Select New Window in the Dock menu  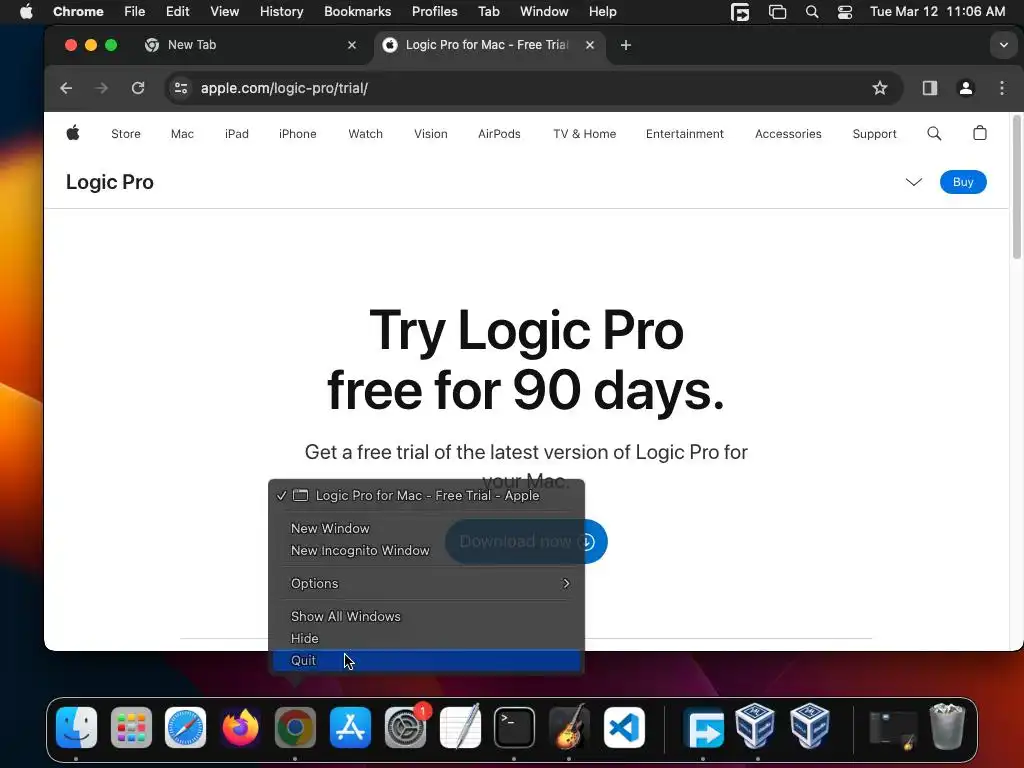click(x=427, y=528)
